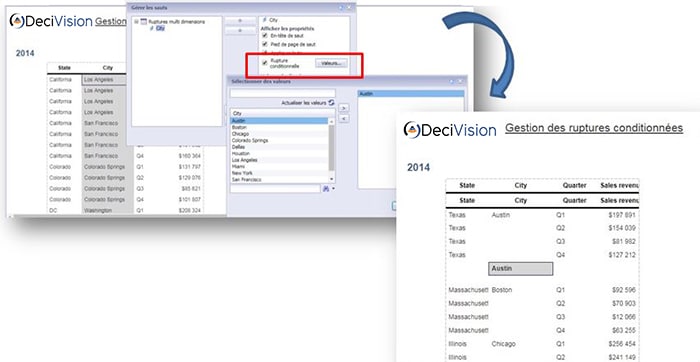Click the help icon in Sélectionner des valeurs title bar
Image resolution: width=700 pixels, height=362 pixels.
451,81
